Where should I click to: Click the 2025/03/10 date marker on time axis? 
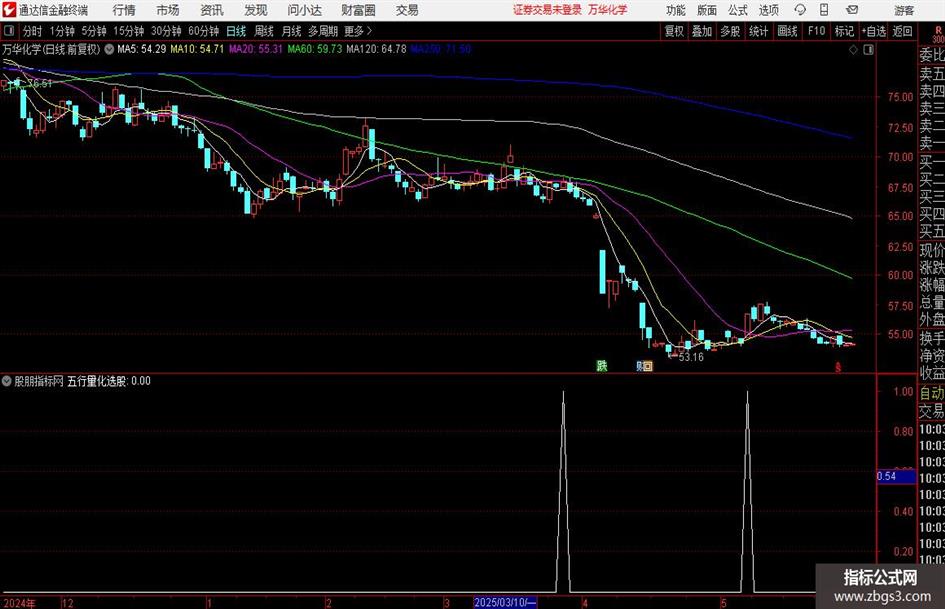click(504, 602)
